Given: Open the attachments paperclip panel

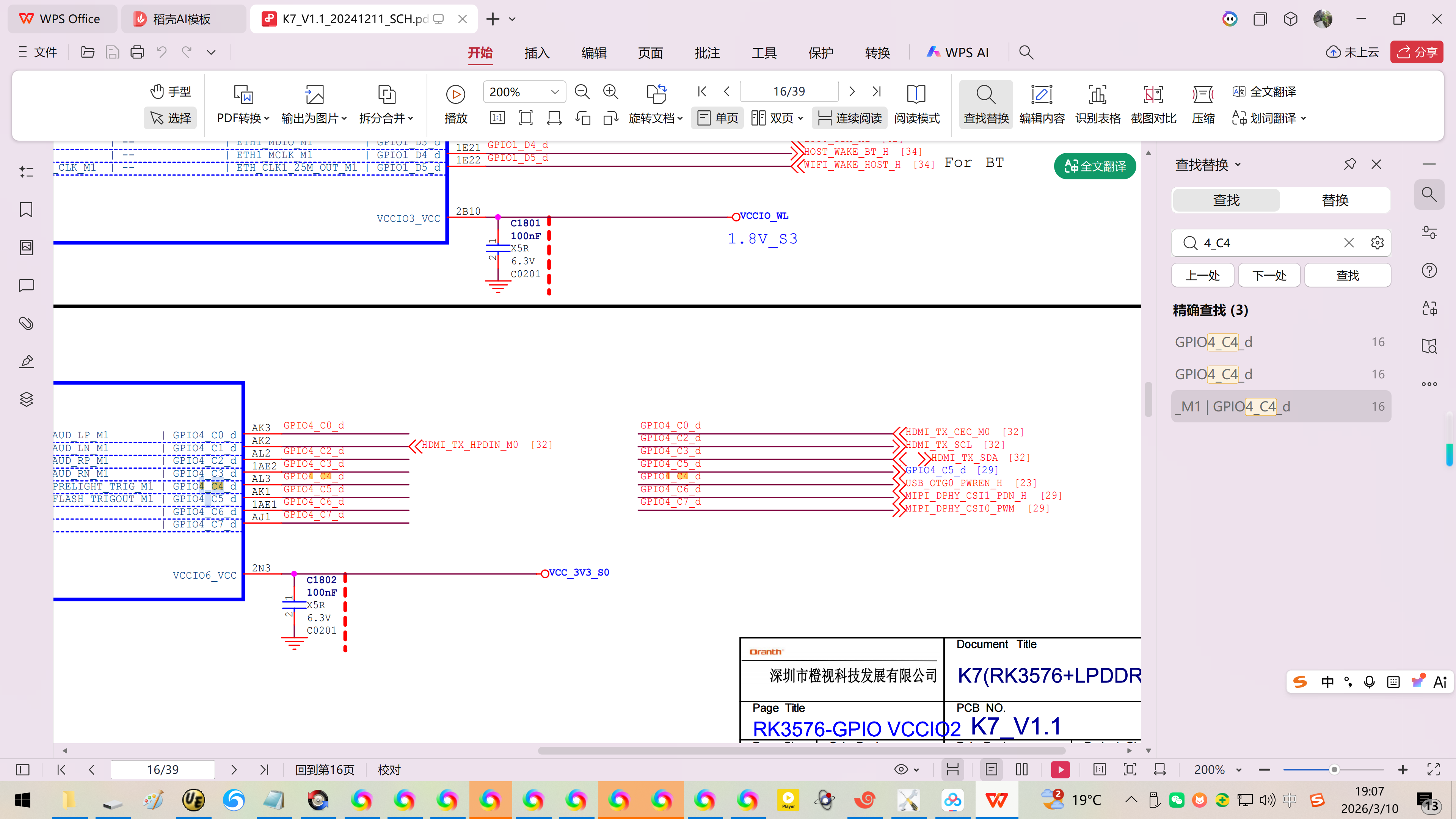Looking at the screenshot, I should [26, 323].
